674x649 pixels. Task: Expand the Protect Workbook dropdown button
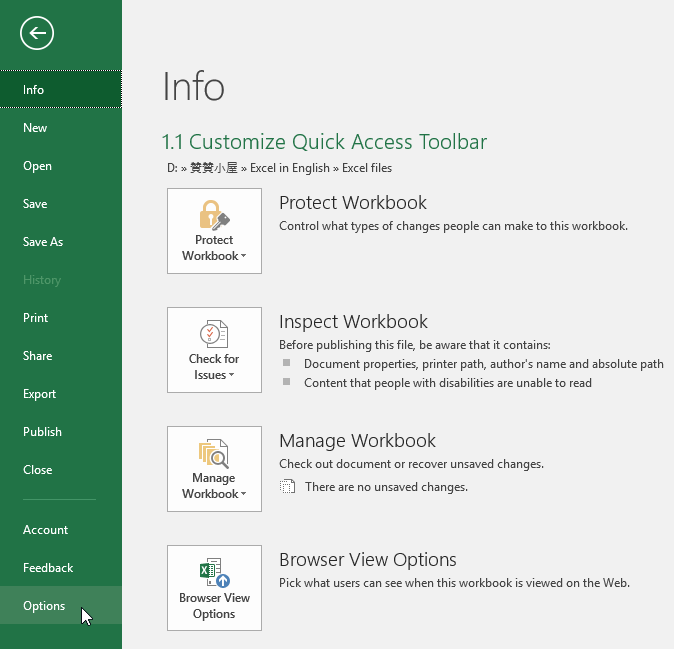[x=214, y=231]
